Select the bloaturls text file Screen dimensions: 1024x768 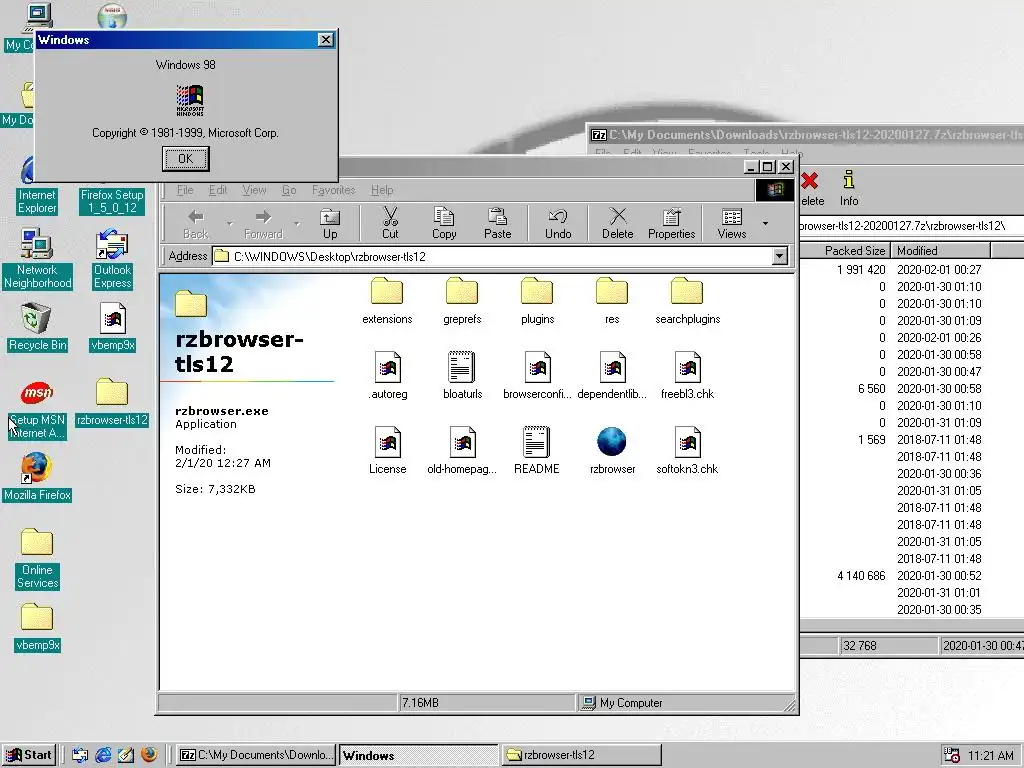(462, 376)
